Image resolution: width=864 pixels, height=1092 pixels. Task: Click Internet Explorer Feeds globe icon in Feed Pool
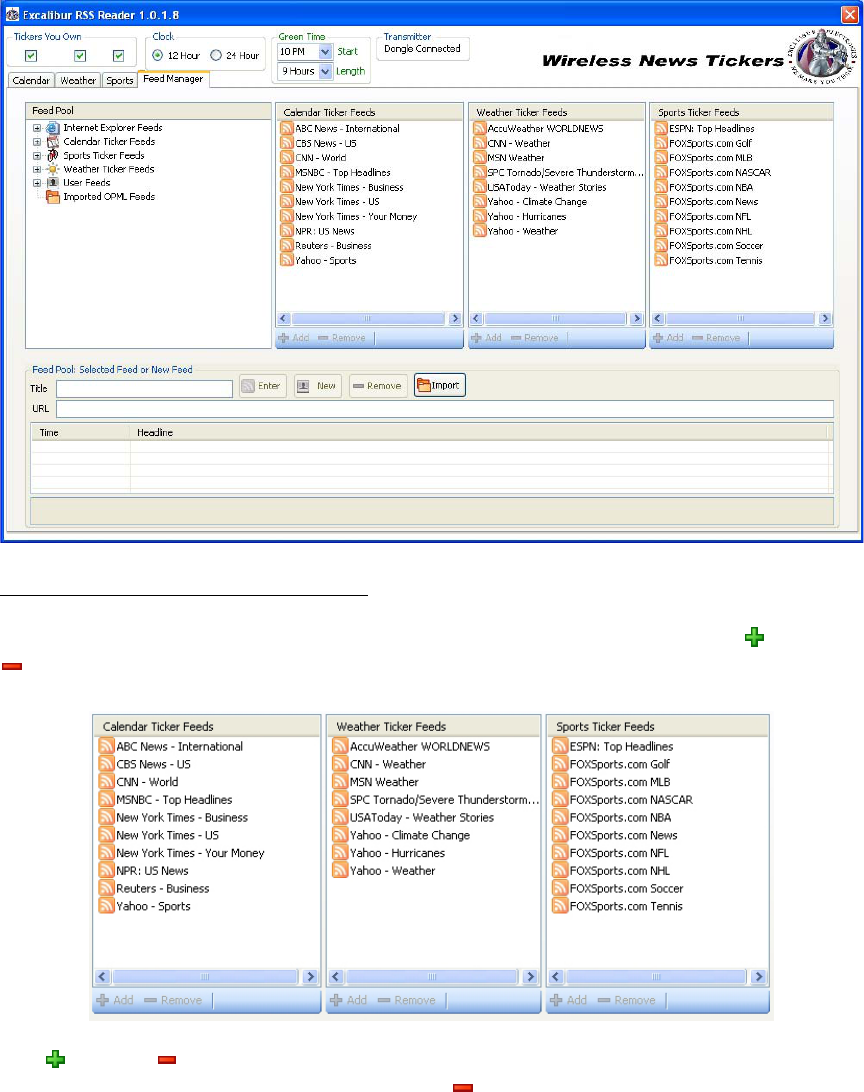pos(52,128)
